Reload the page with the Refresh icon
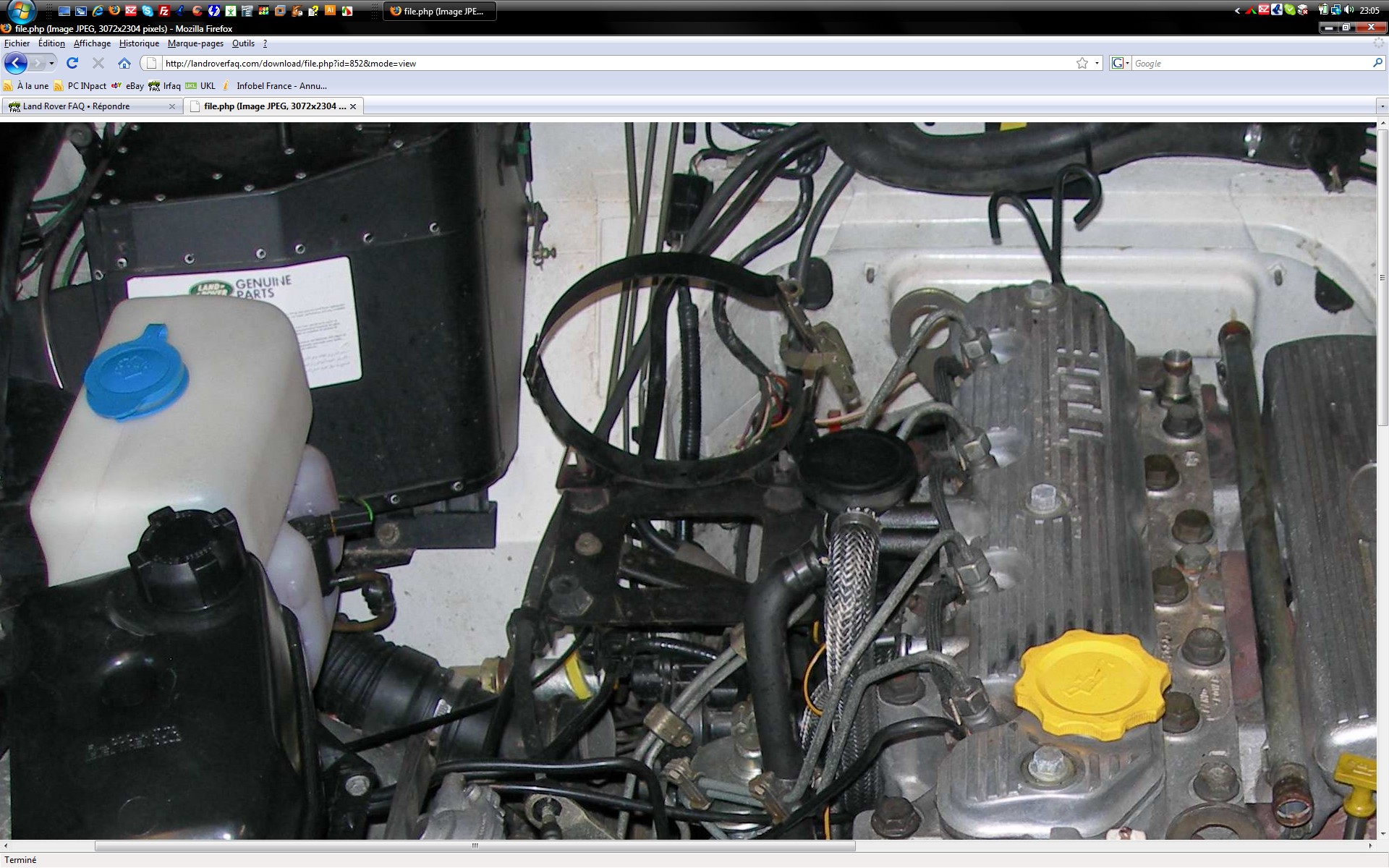This screenshot has width=1389, height=868. click(x=72, y=63)
